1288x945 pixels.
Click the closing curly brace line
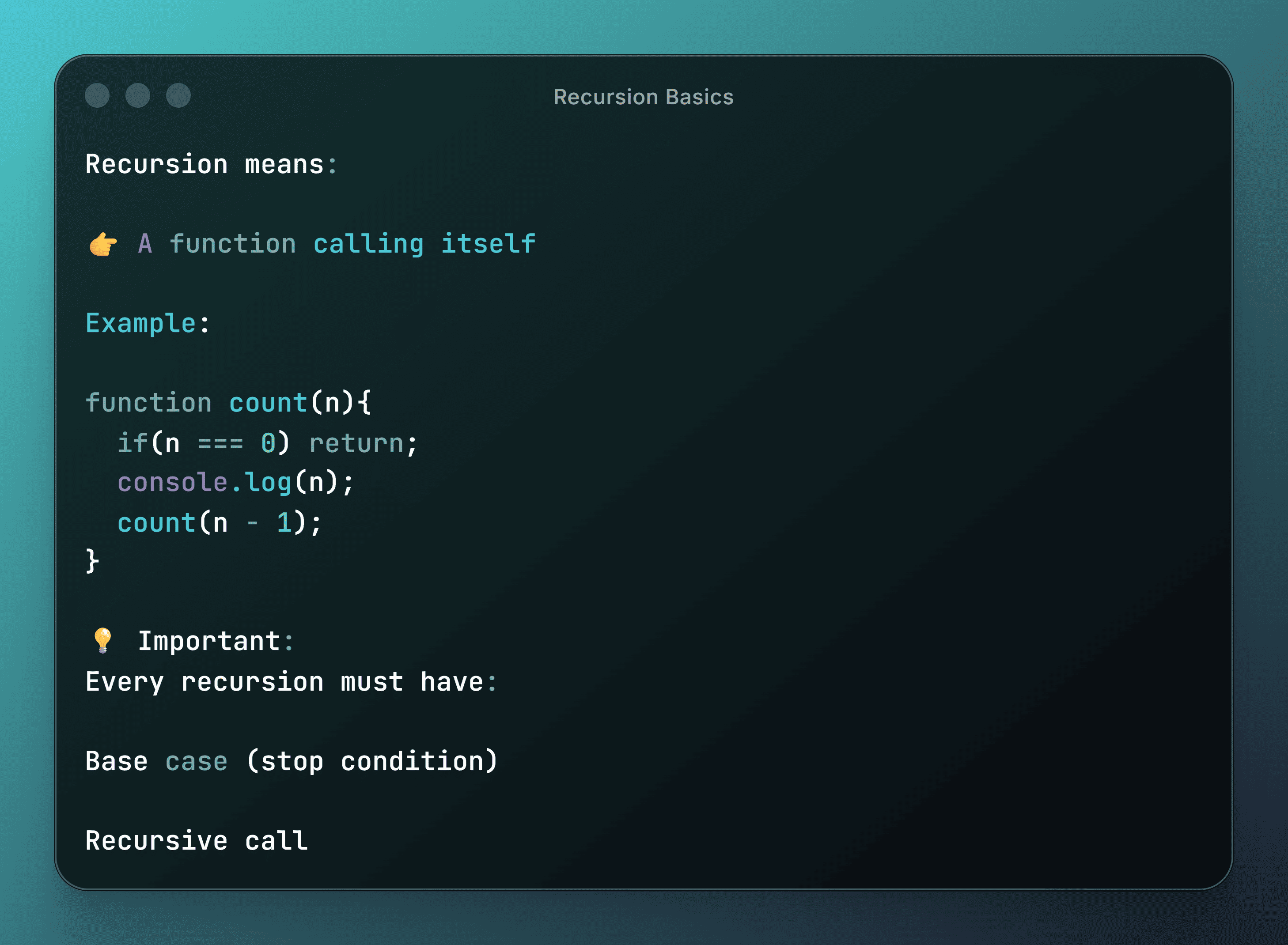(92, 561)
